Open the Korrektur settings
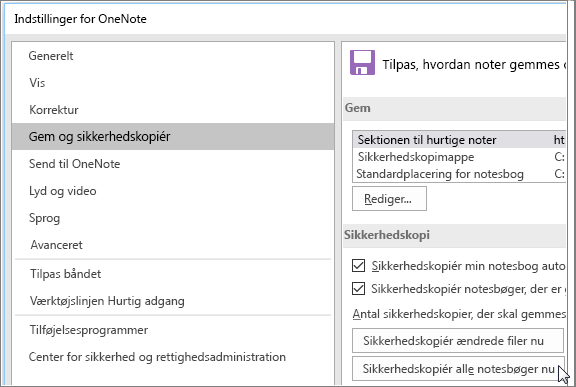The image size is (576, 387). (173, 110)
